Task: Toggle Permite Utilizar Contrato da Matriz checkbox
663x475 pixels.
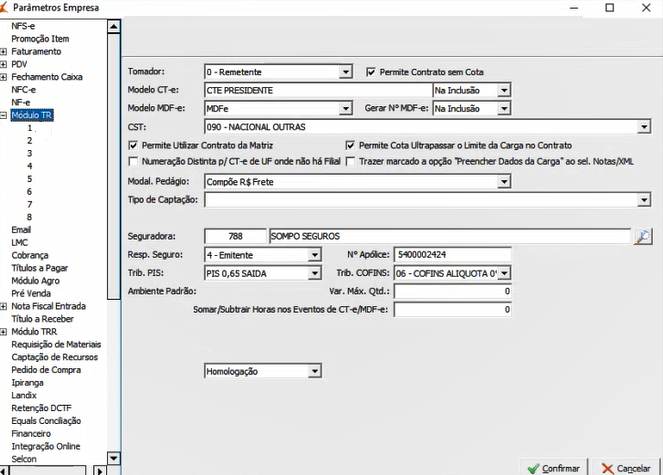Action: click(133, 146)
